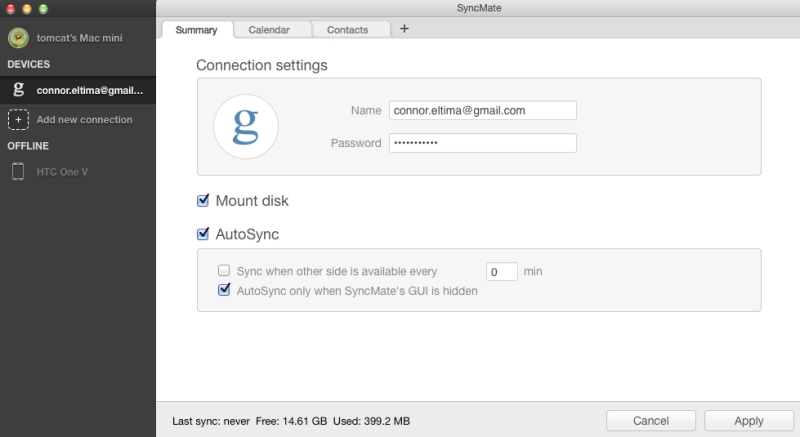Click the OFFLINE section header
The width and height of the screenshot is (800, 437).
[x=28, y=146]
